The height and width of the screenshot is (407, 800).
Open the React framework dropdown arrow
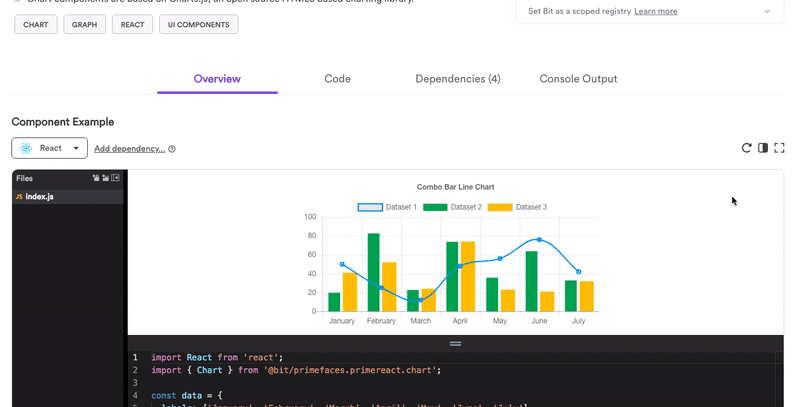[76, 148]
